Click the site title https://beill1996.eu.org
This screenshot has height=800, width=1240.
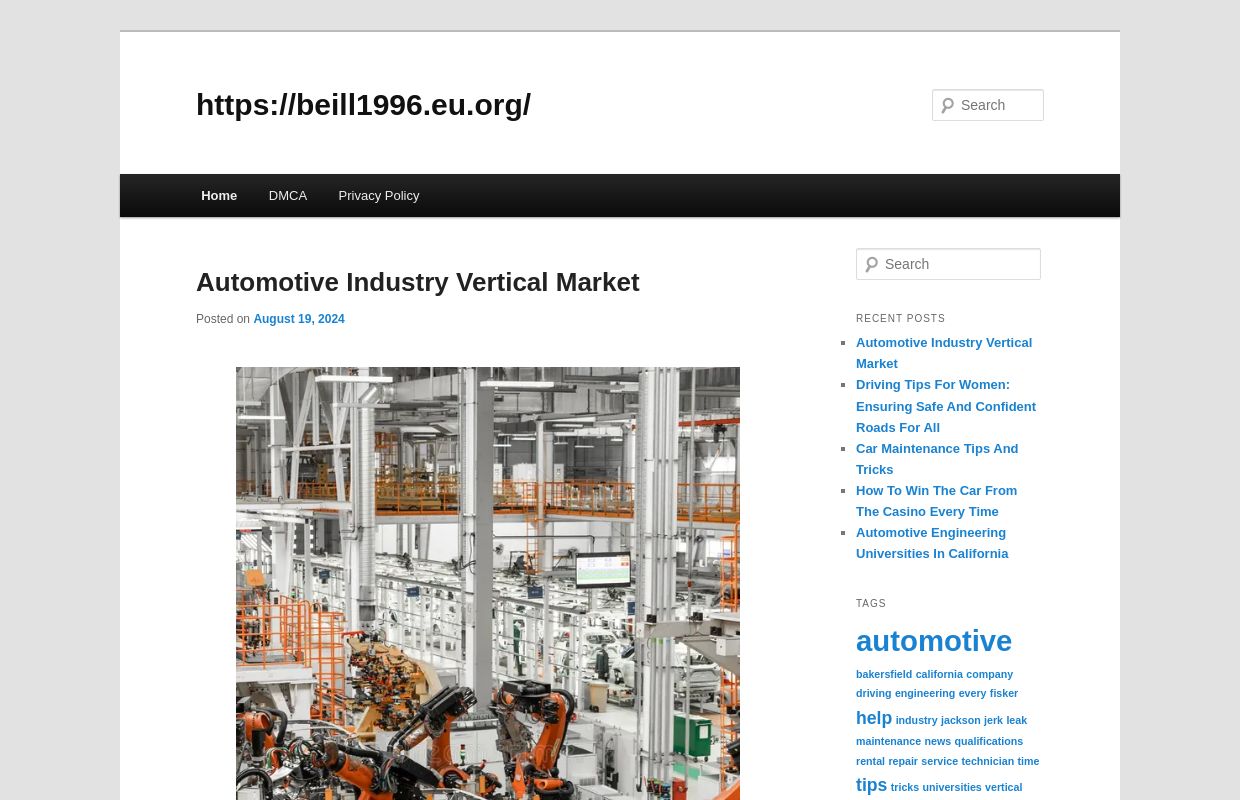click(x=363, y=104)
